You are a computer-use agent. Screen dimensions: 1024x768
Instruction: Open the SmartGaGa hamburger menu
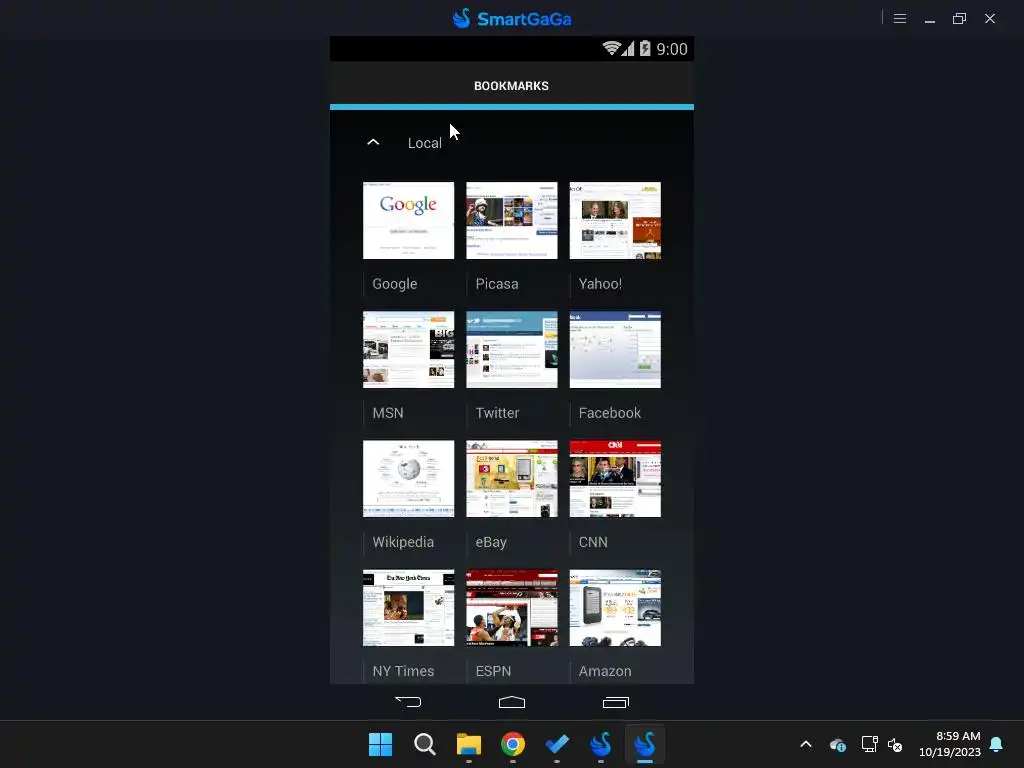(900, 18)
